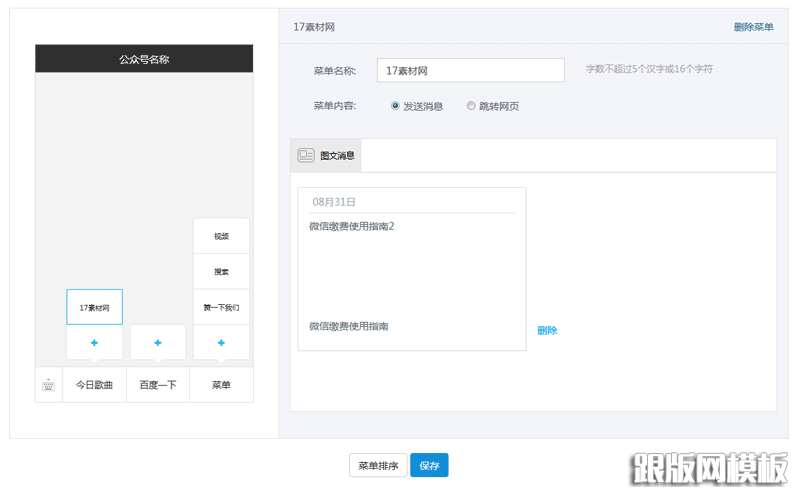The width and height of the screenshot is (800, 492).
Task: Select the 跳转网页 radio button
Action: click(471, 106)
